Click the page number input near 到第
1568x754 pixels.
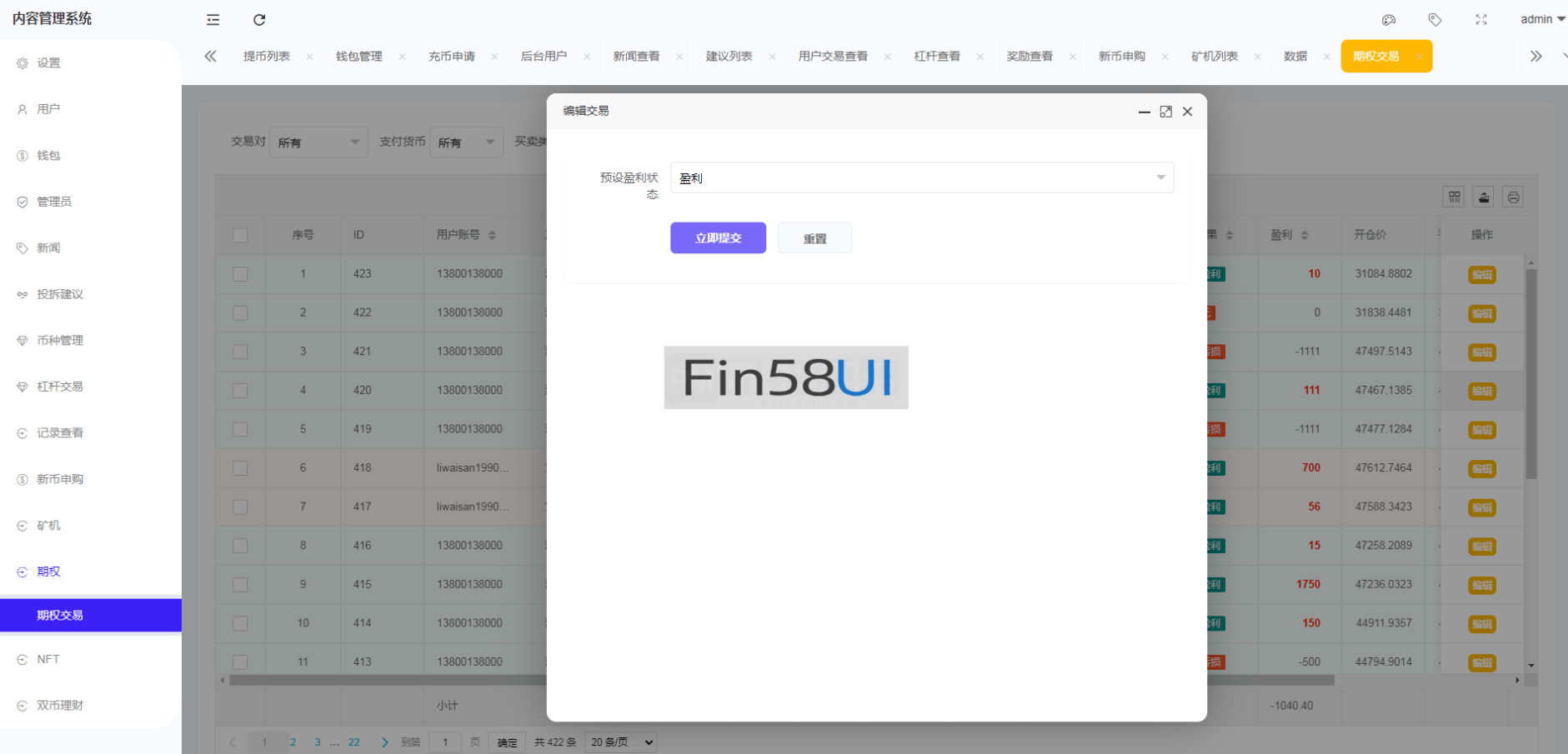[x=444, y=742]
